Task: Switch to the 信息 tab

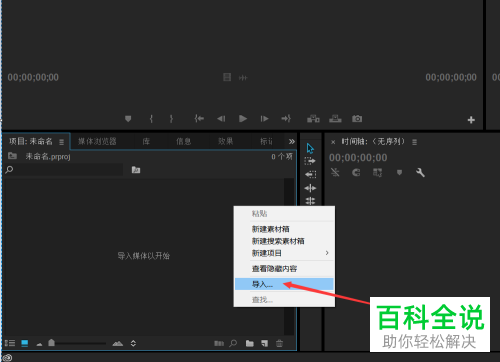Action: pos(184,141)
